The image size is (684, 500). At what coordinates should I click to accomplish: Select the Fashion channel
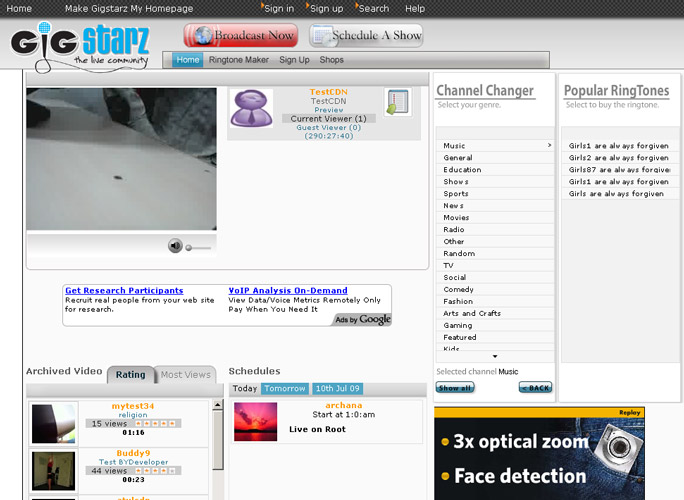pyautogui.click(x=495, y=301)
